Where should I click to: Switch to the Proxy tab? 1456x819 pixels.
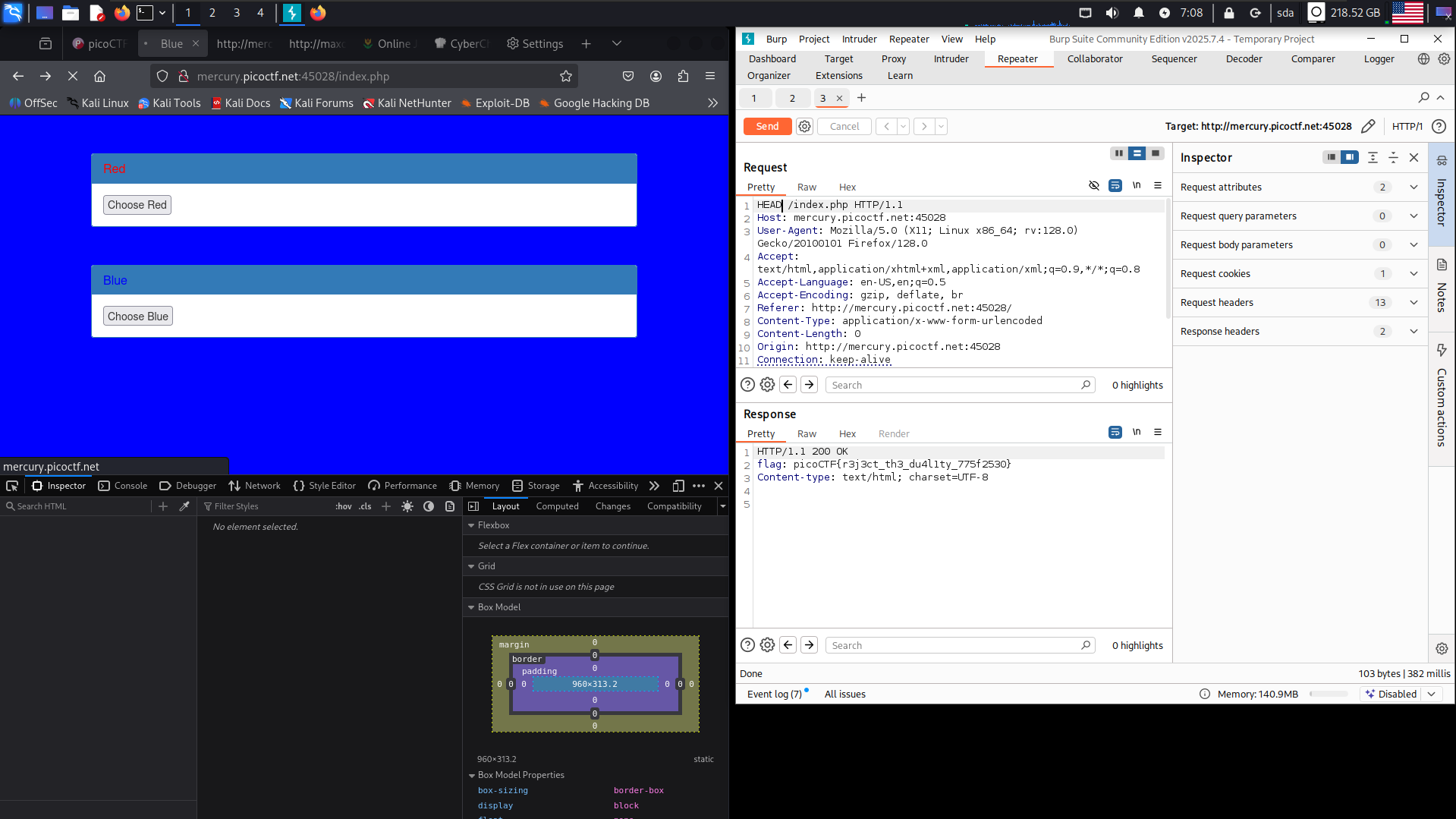pos(893,58)
